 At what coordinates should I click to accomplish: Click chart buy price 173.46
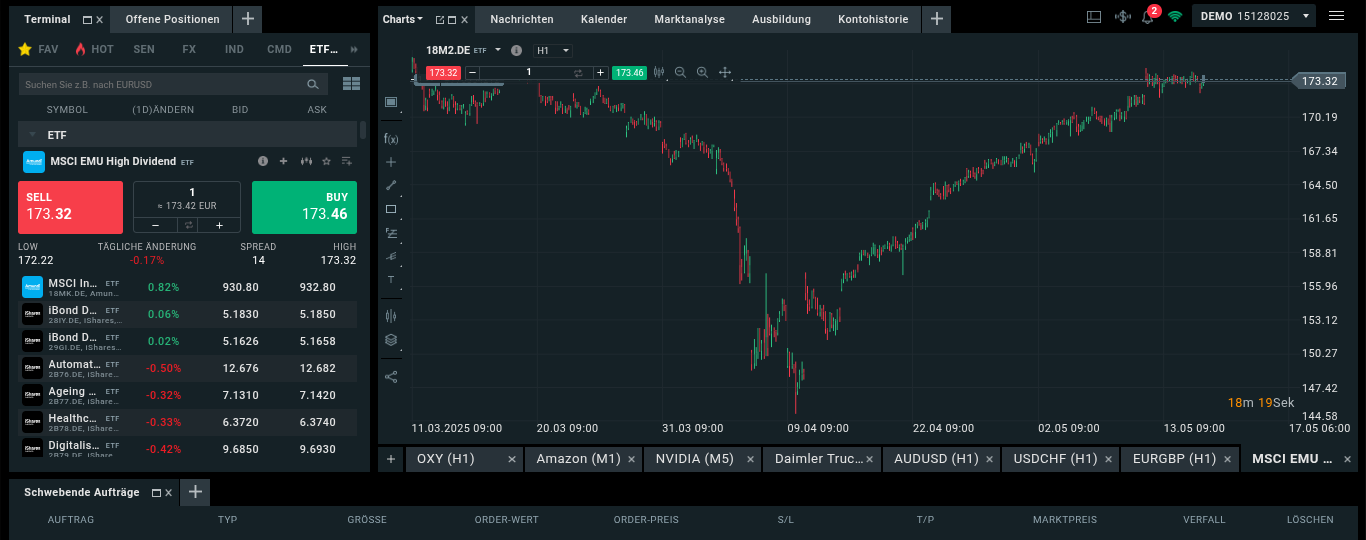tap(629, 72)
